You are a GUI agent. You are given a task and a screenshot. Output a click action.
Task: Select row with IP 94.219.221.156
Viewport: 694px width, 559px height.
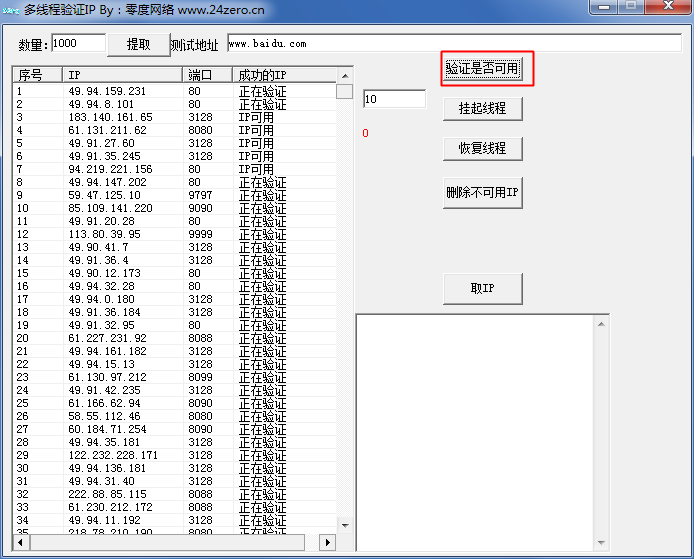tap(174, 169)
